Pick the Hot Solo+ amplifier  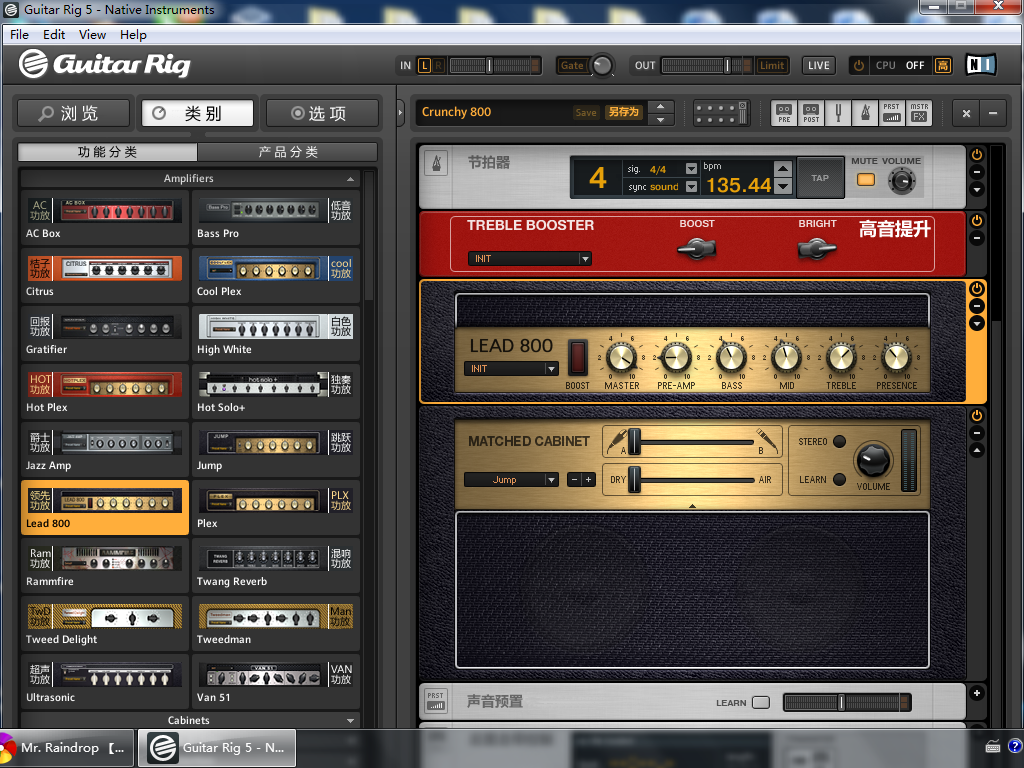click(x=276, y=392)
